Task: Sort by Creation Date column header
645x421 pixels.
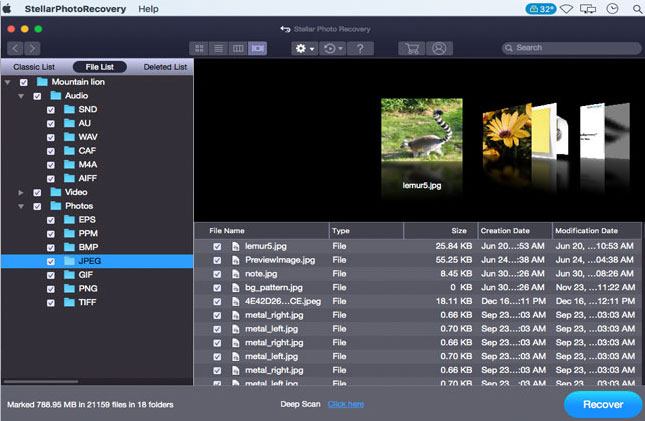Action: (515, 231)
